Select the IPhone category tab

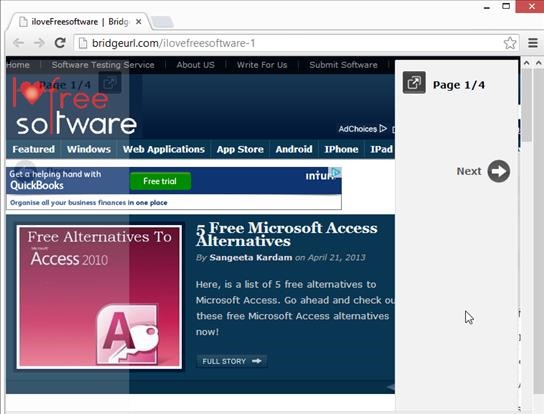341,149
